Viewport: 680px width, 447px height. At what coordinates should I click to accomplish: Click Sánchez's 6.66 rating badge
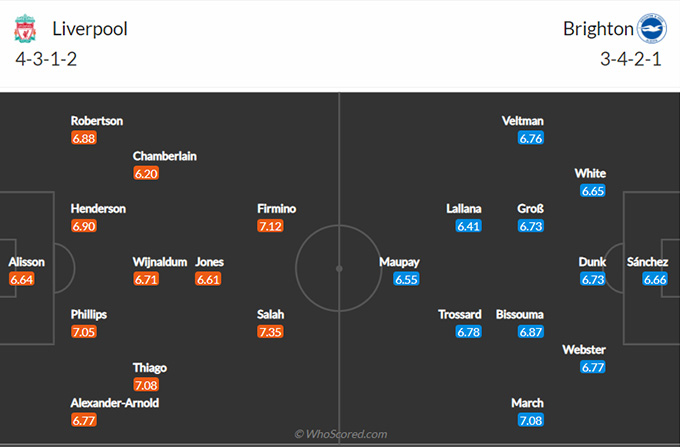coord(655,280)
